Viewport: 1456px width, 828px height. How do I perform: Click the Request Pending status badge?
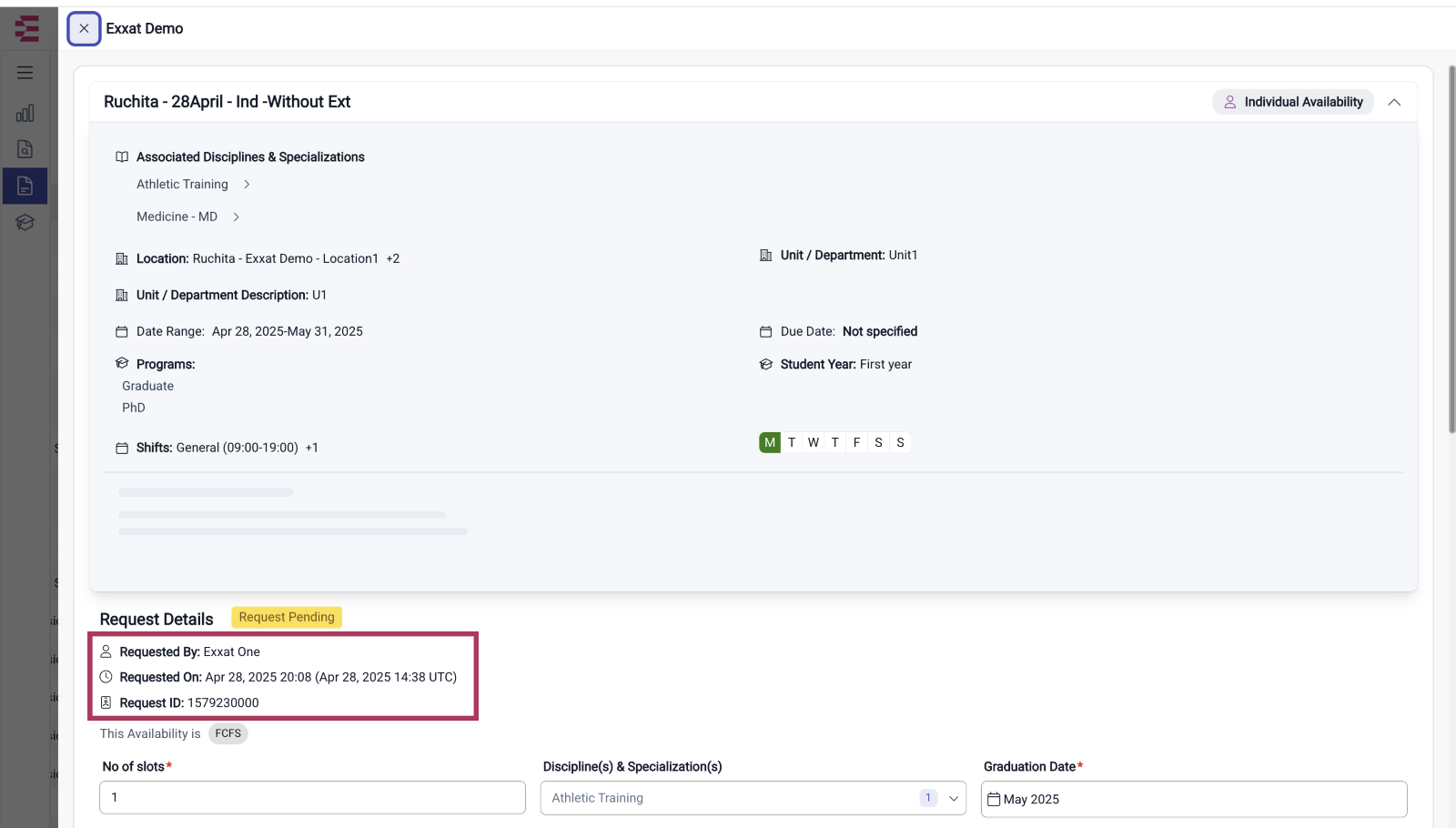coord(287,617)
